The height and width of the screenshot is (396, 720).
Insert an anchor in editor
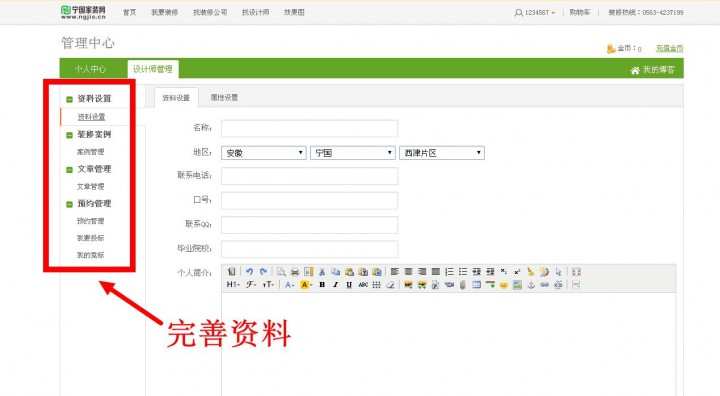531,285
